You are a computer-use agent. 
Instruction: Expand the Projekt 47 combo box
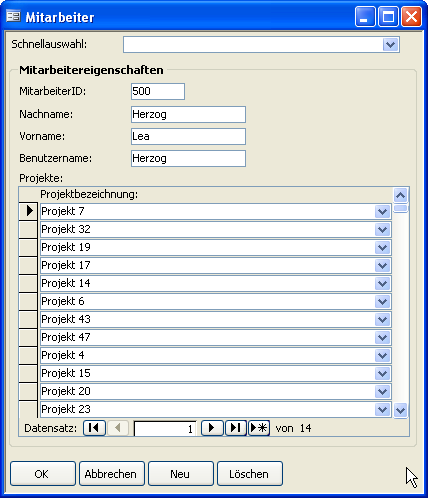(382, 337)
